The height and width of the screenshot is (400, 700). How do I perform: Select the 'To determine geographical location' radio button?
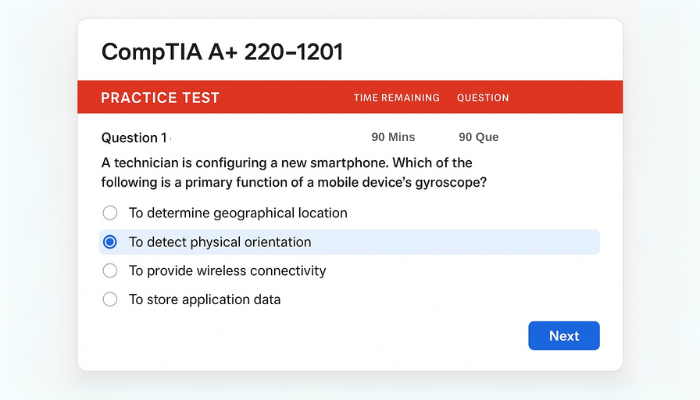point(110,213)
